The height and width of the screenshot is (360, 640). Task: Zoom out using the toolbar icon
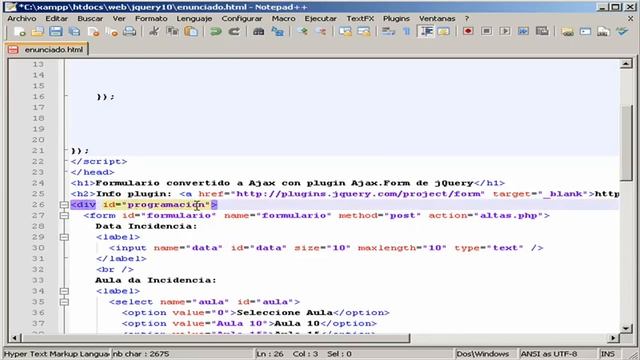(321, 31)
